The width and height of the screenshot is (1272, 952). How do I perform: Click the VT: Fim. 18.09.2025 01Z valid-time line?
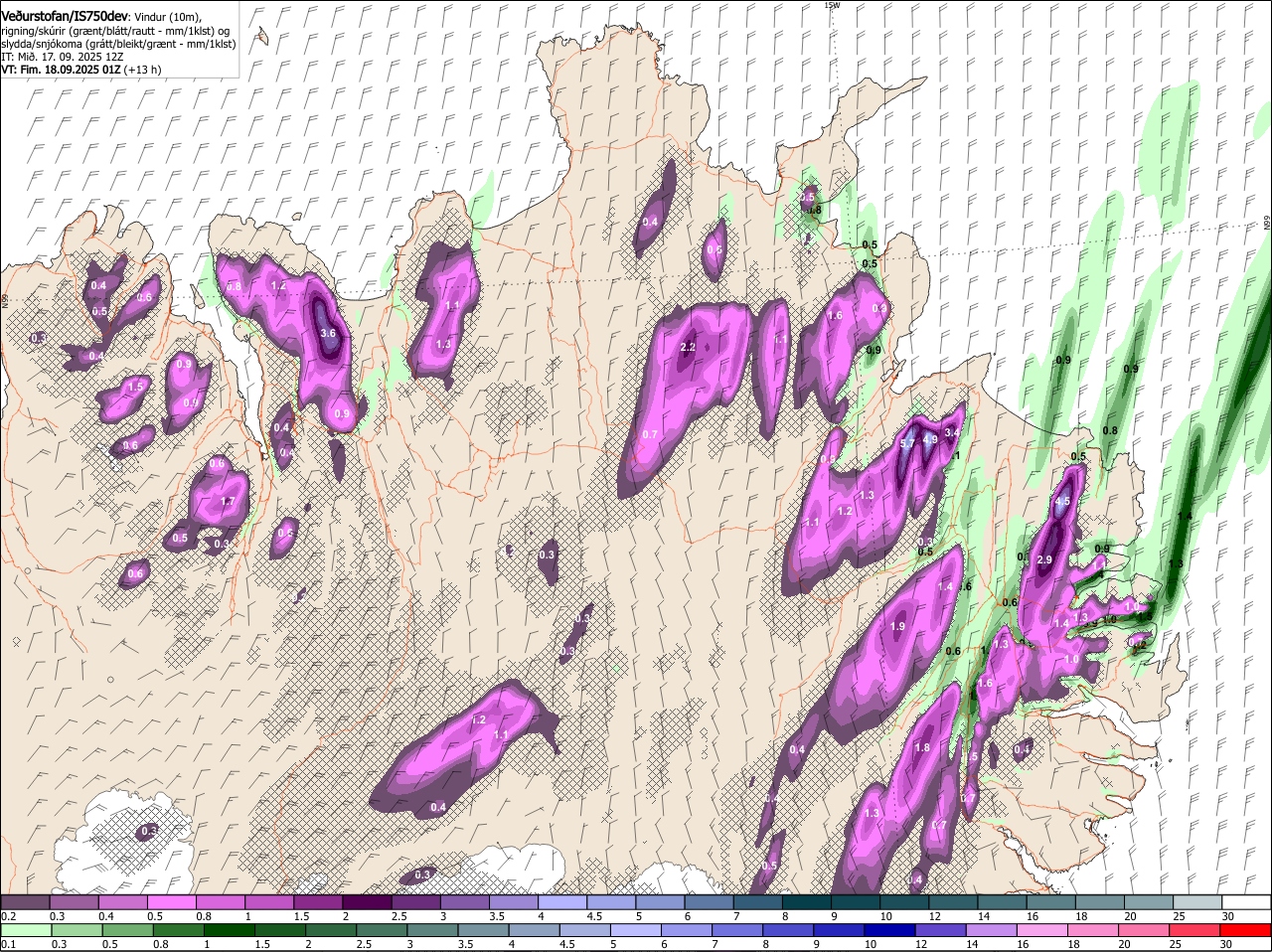coord(80,70)
